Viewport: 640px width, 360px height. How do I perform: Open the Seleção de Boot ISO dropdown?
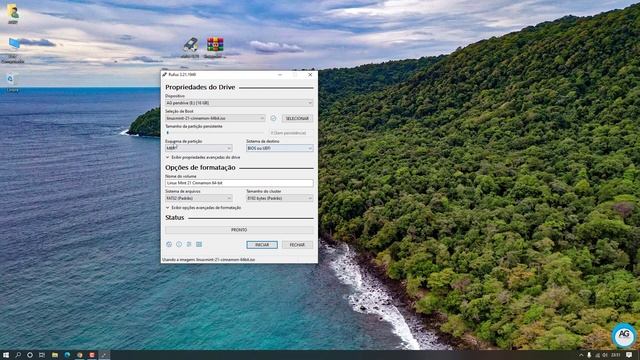point(215,118)
